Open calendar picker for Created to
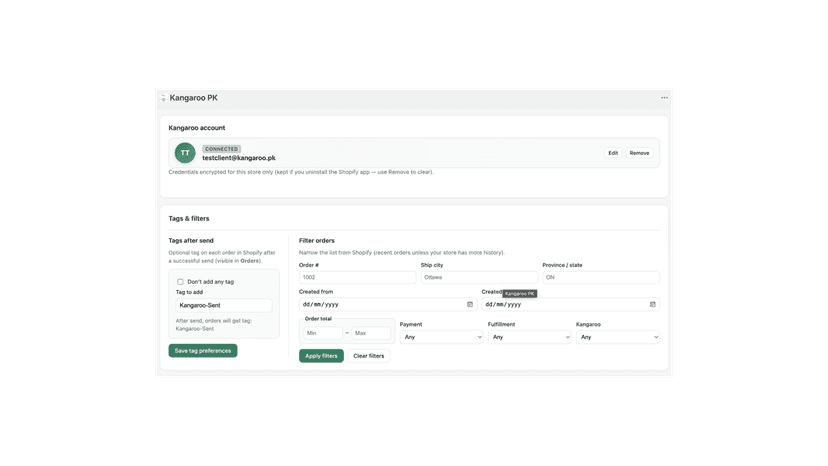This screenshot has width=828, height=466. point(652,304)
